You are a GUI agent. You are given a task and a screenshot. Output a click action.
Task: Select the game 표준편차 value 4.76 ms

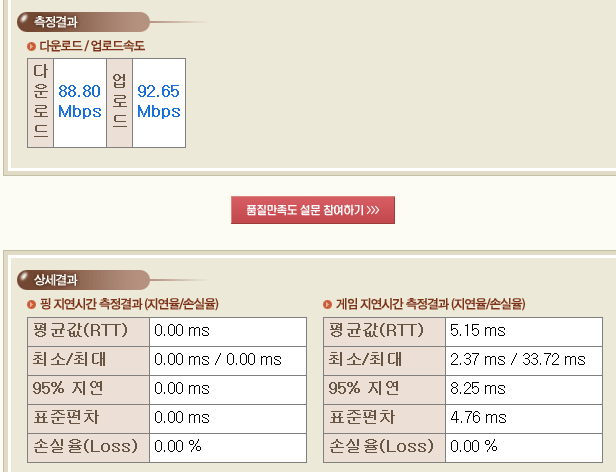[479, 417]
